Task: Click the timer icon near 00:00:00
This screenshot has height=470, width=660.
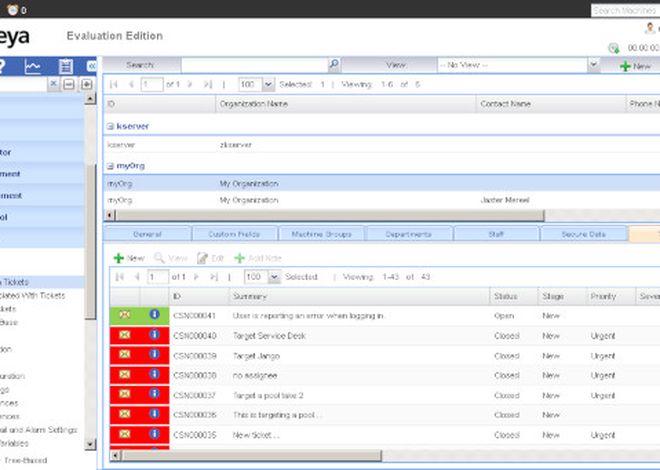Action: [x=613, y=48]
